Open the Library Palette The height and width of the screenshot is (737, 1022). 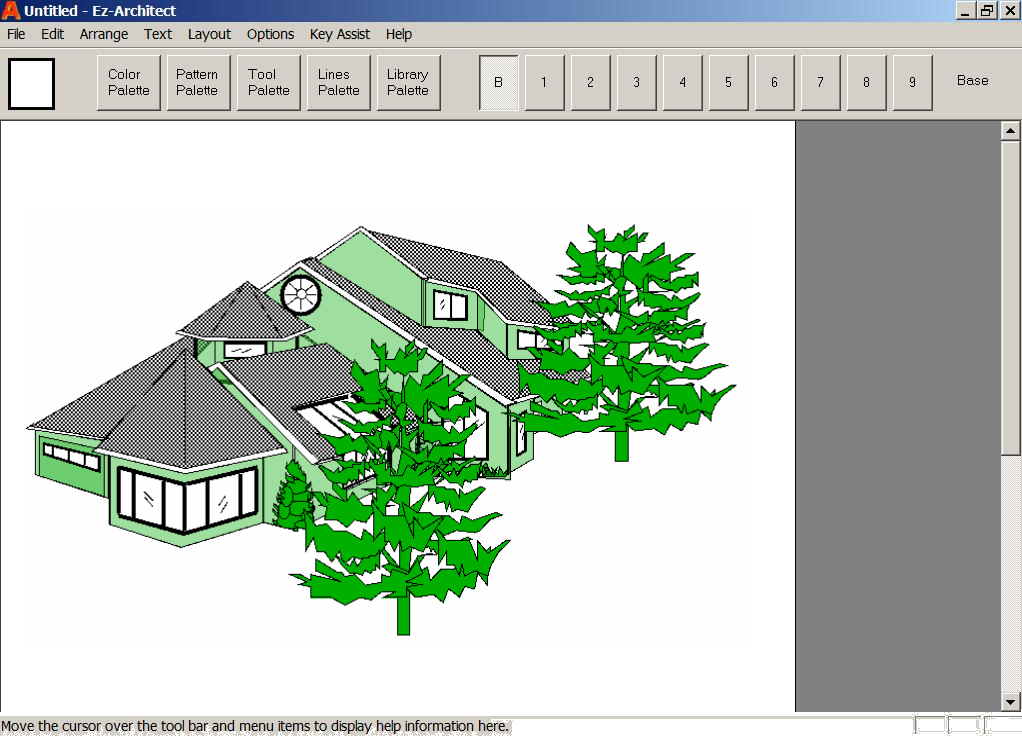coord(408,82)
